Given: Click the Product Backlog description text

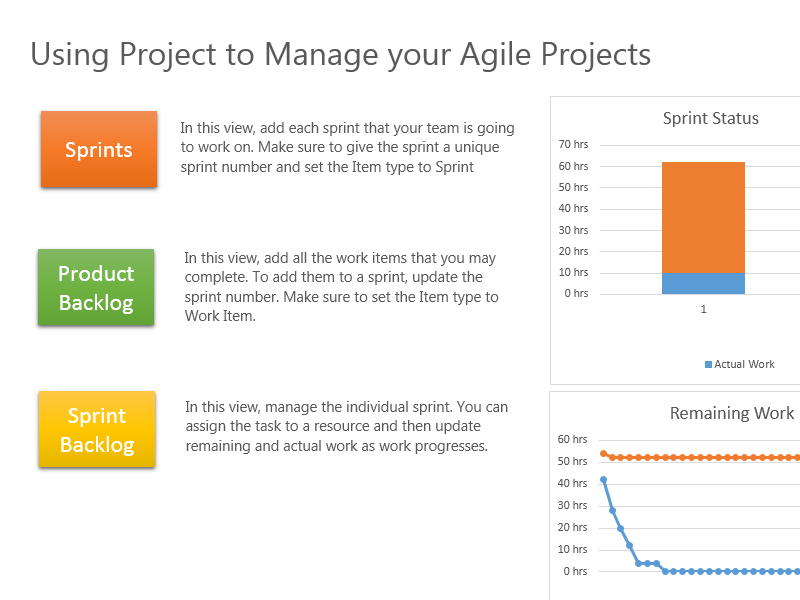Looking at the screenshot, I should click(x=341, y=287).
